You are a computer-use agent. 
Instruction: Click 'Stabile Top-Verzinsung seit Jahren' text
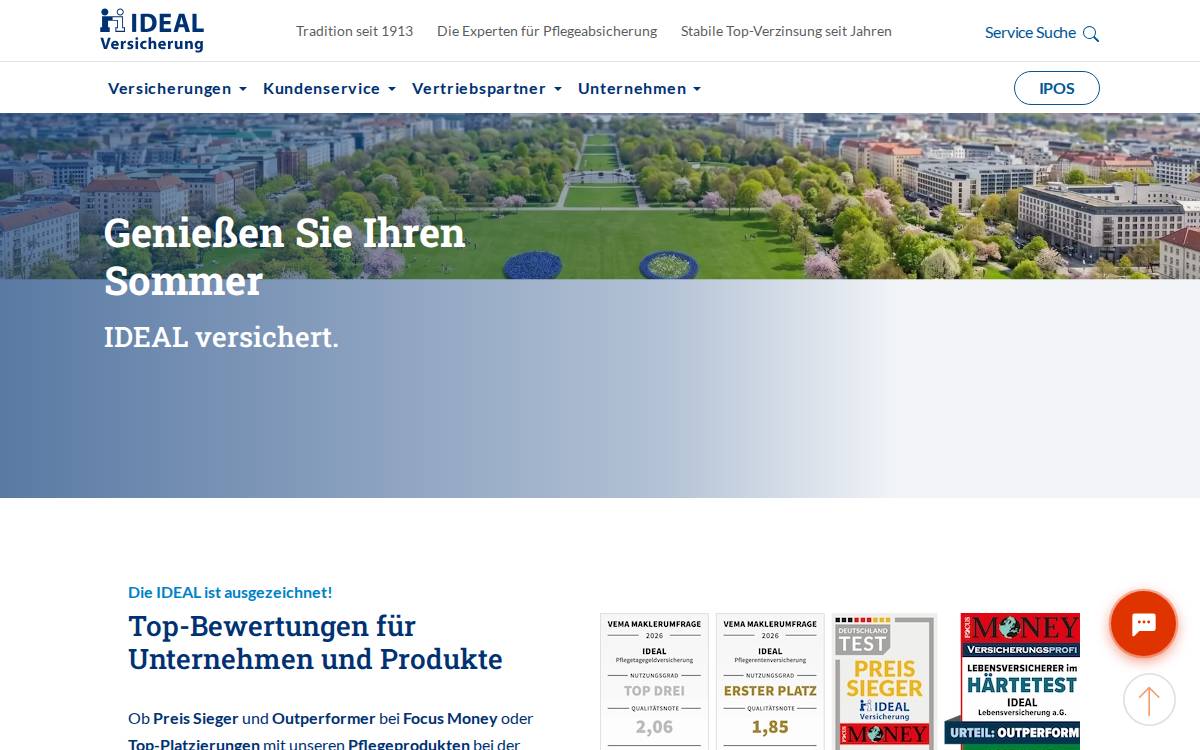[786, 31]
